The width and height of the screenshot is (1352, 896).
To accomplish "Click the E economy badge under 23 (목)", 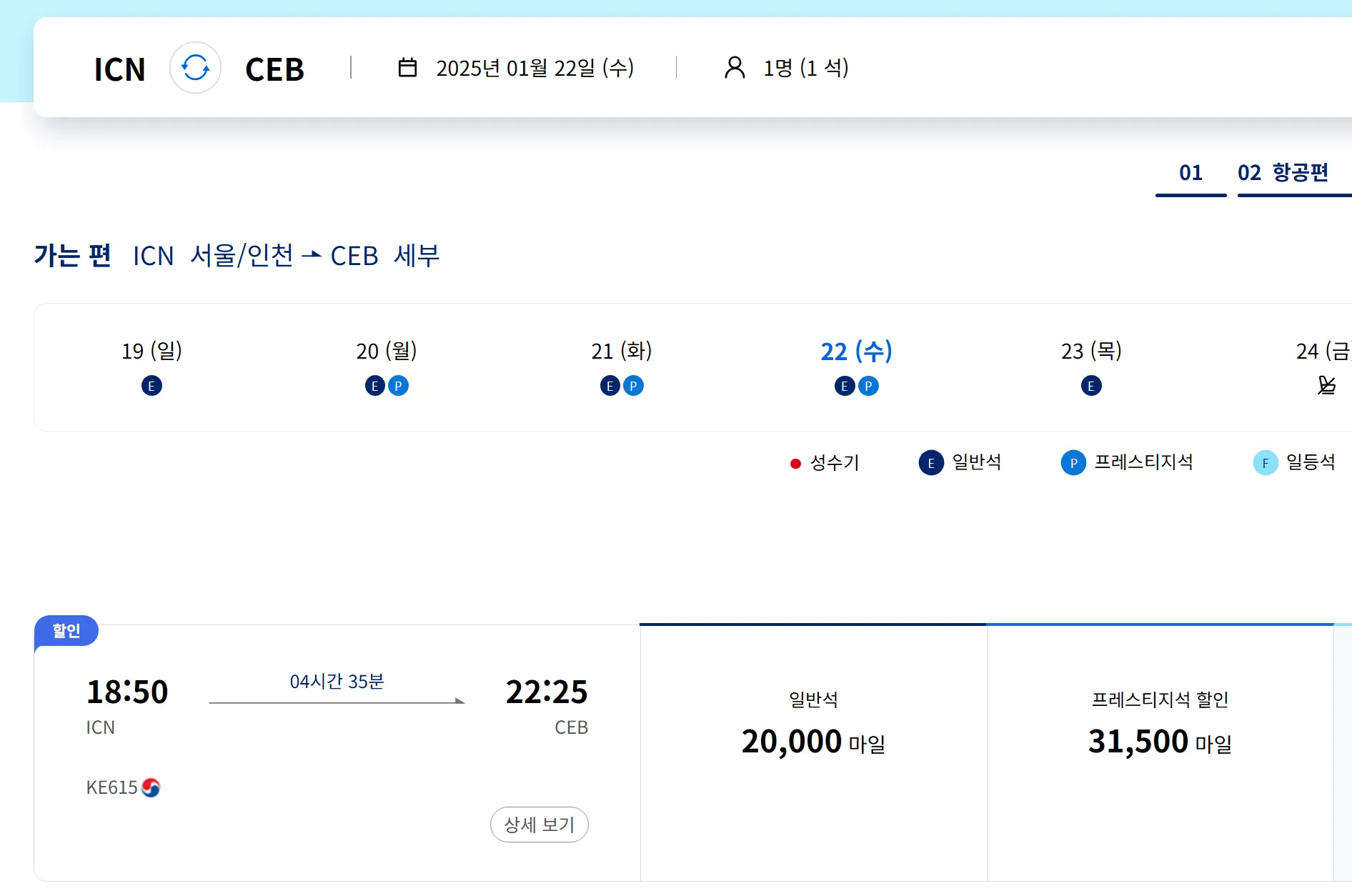I will pos(1091,386).
